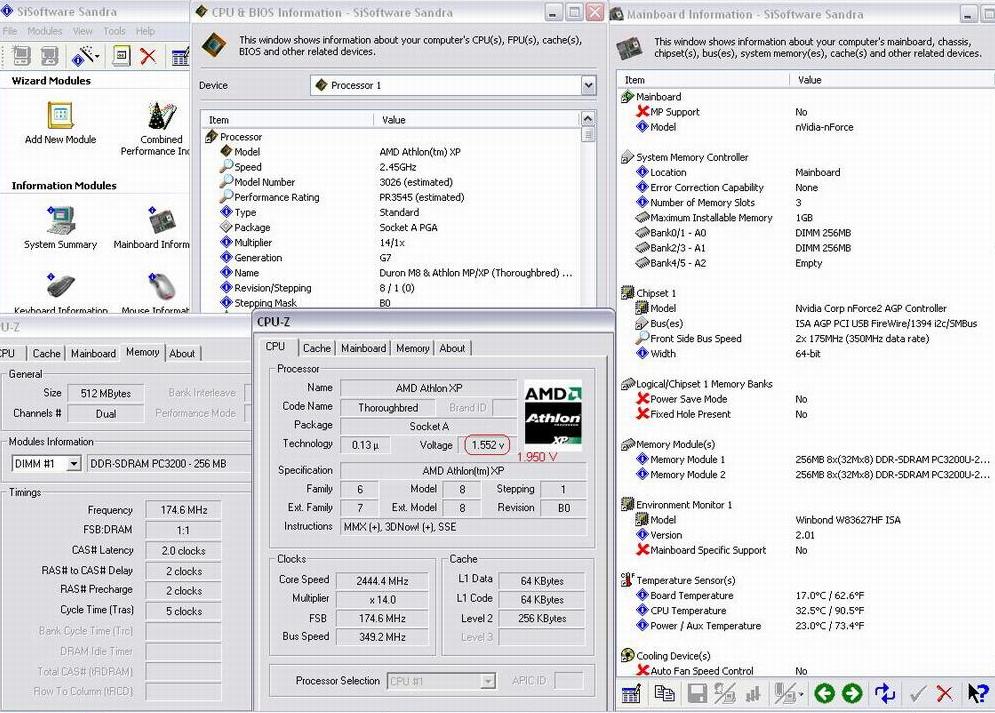
Task: Click the Core Speed field showing 2444.4 MHz
Action: [x=381, y=580]
